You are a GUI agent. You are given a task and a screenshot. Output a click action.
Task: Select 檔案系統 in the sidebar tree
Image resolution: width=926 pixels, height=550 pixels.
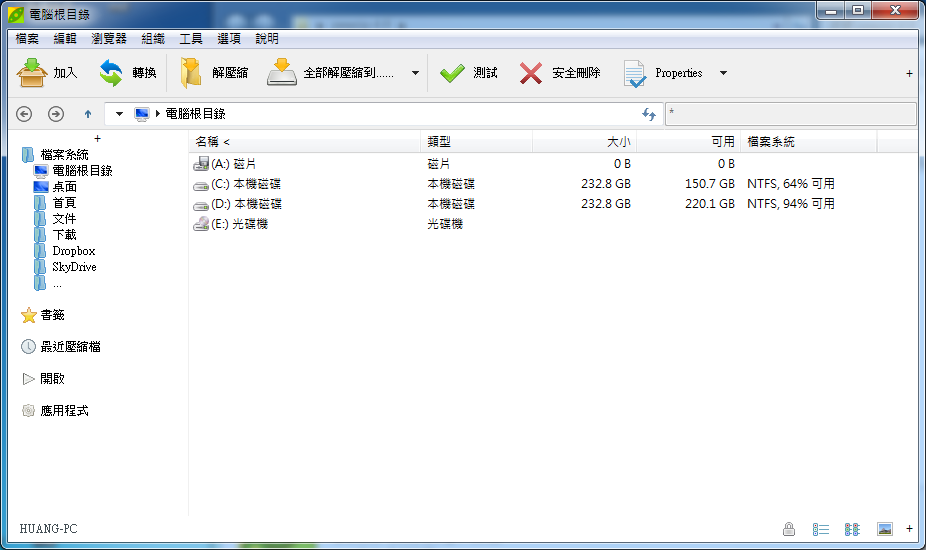(64, 155)
